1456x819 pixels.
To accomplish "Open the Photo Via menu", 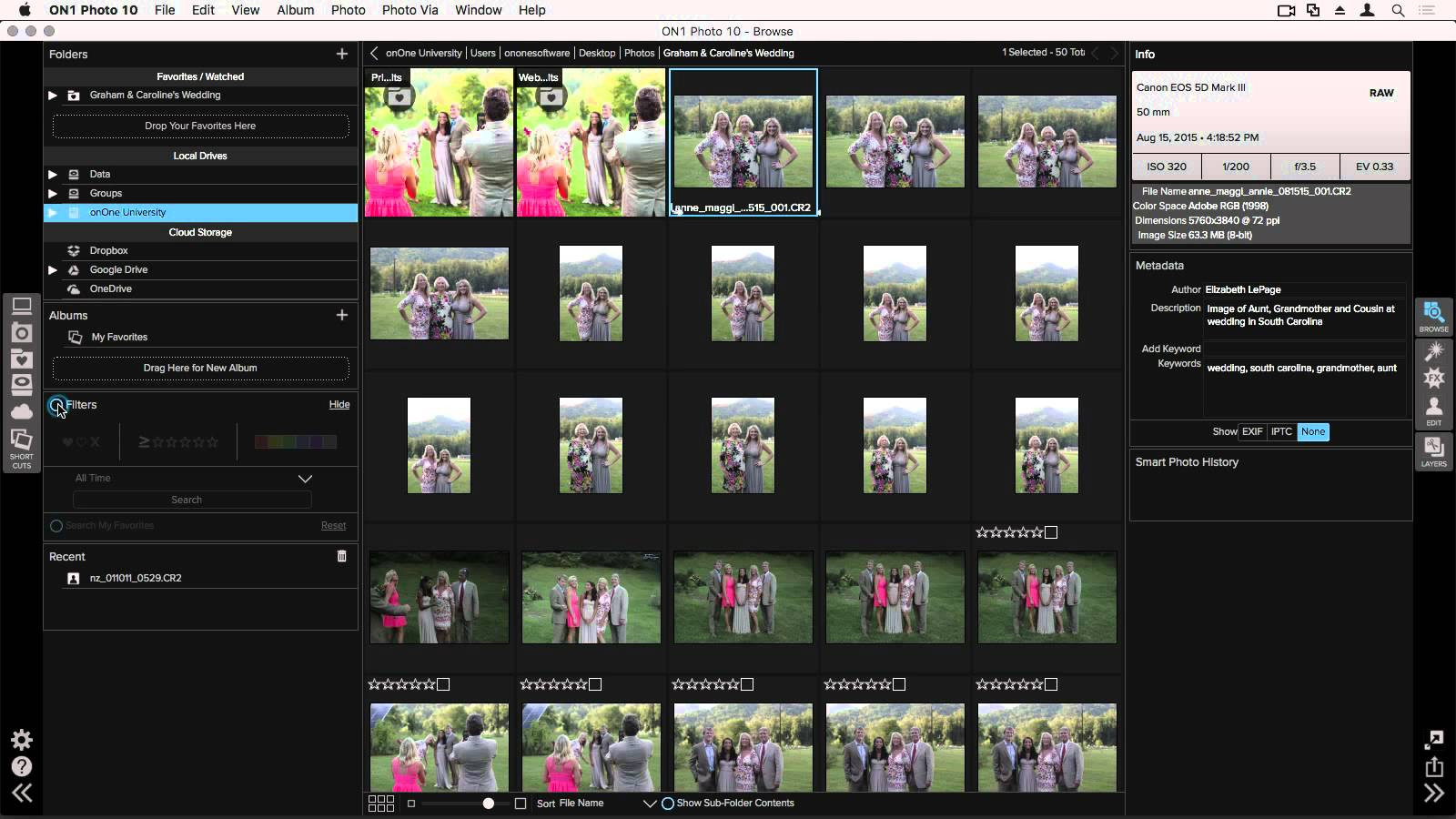I will coord(409,10).
